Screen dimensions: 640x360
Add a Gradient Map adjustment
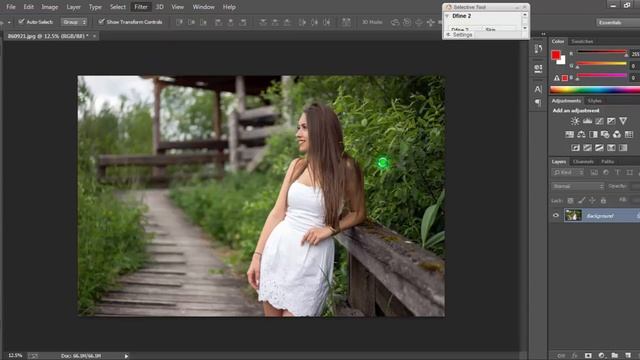coord(623,148)
